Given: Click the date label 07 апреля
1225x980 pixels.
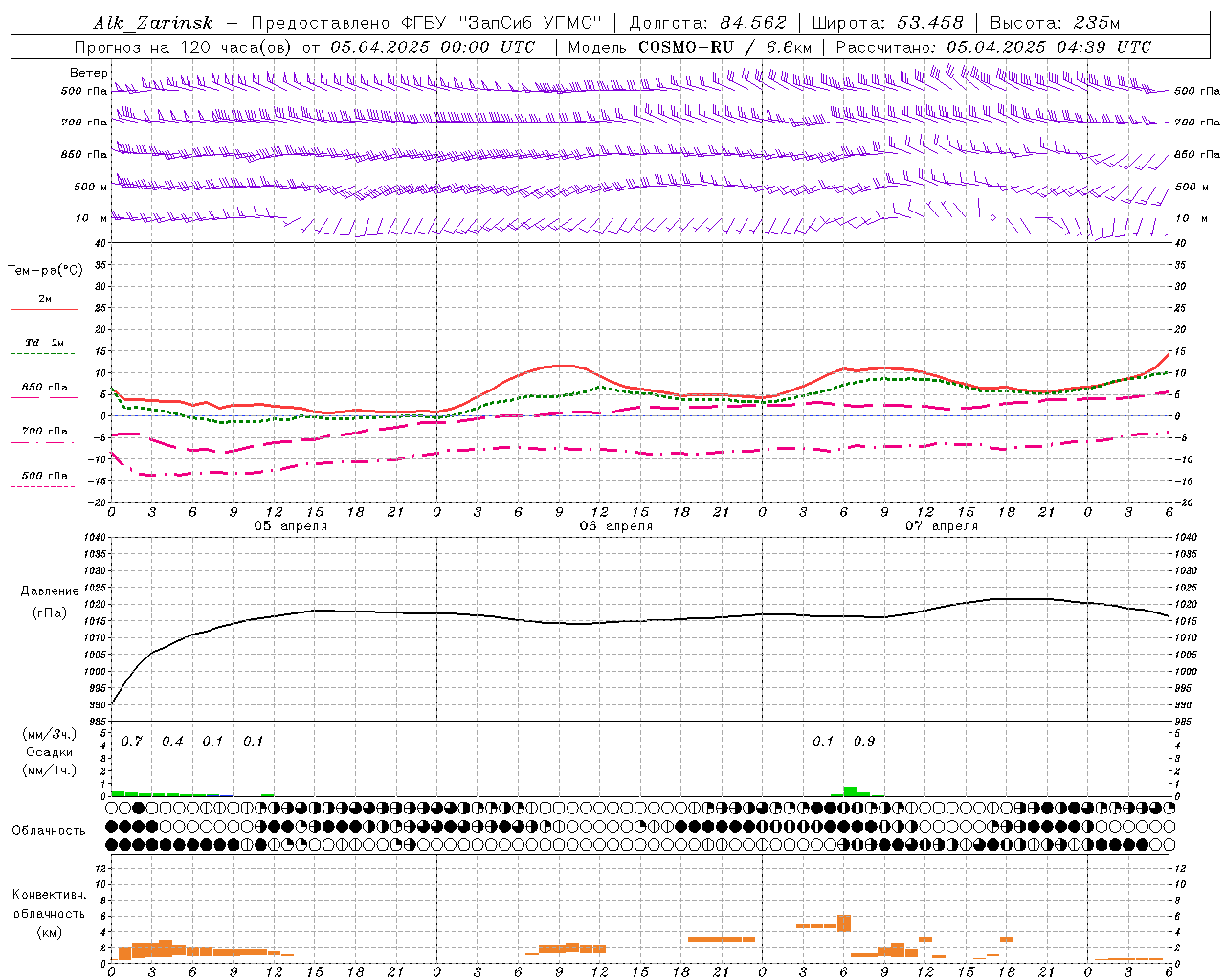Looking at the screenshot, I should click(941, 526).
